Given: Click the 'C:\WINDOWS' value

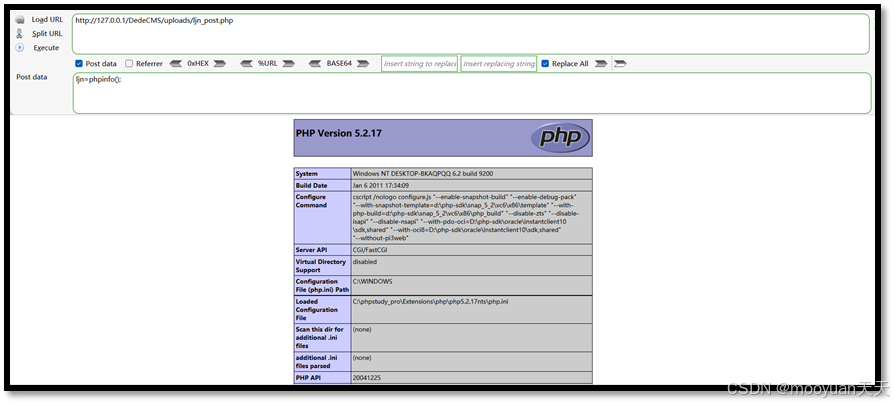Looking at the screenshot, I should pos(373,281).
